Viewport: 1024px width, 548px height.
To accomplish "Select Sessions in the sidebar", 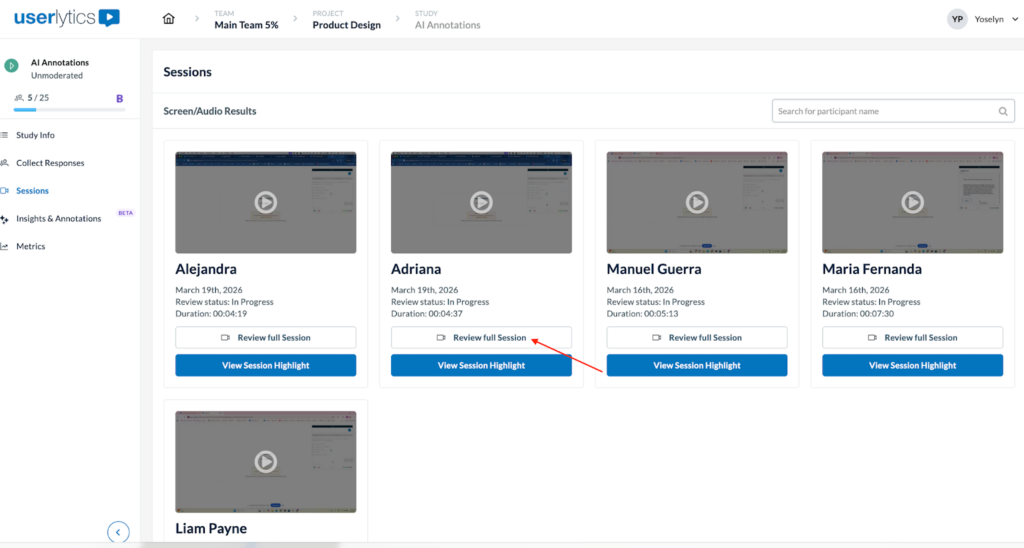I will pyautogui.click(x=33, y=191).
